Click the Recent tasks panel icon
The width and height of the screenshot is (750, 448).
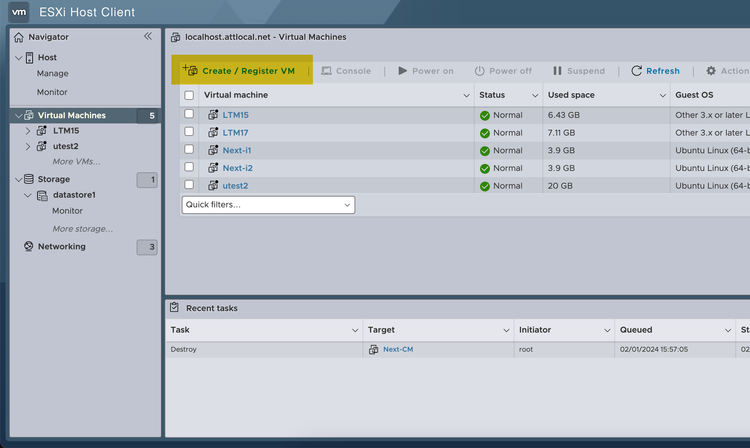(x=175, y=308)
